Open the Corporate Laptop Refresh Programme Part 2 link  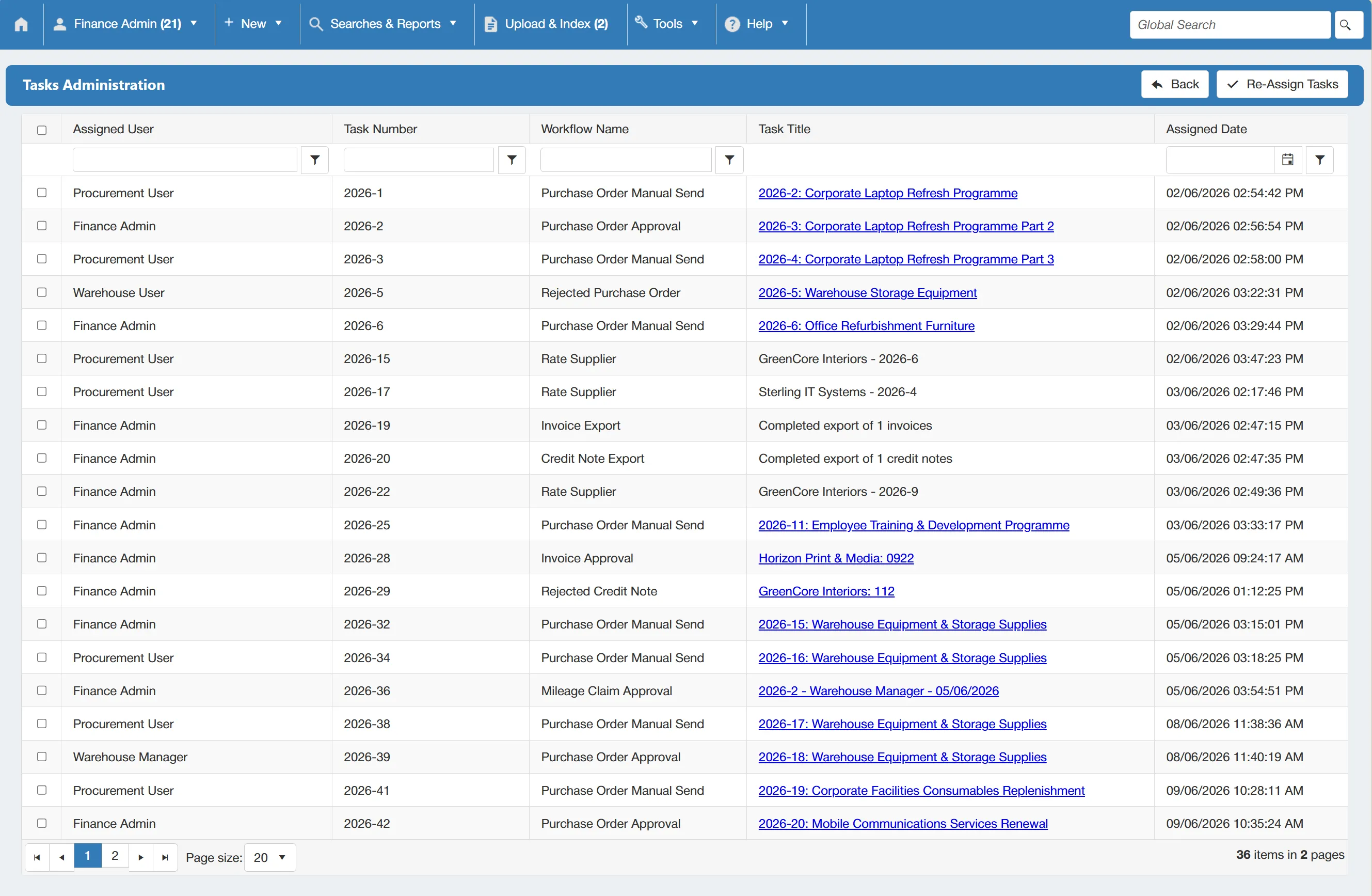pos(906,226)
